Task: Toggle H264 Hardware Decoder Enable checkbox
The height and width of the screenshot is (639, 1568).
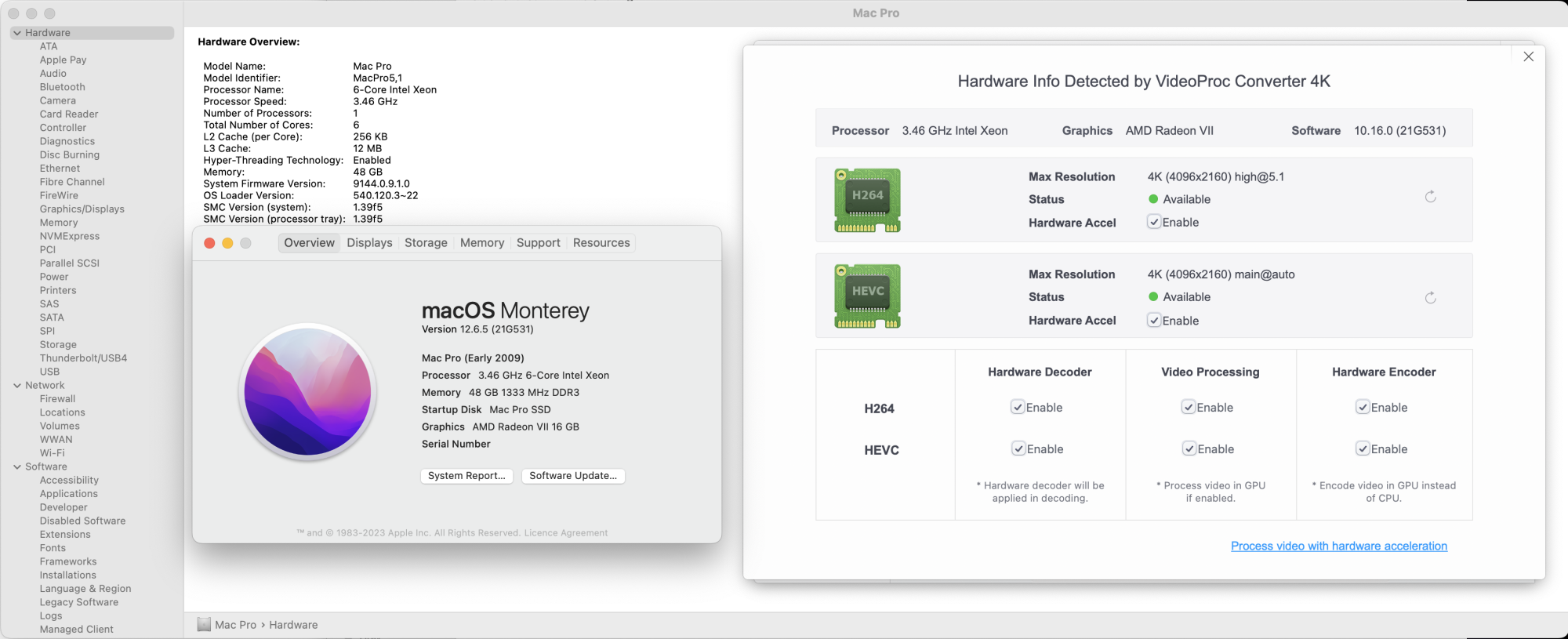Action: (x=1018, y=407)
